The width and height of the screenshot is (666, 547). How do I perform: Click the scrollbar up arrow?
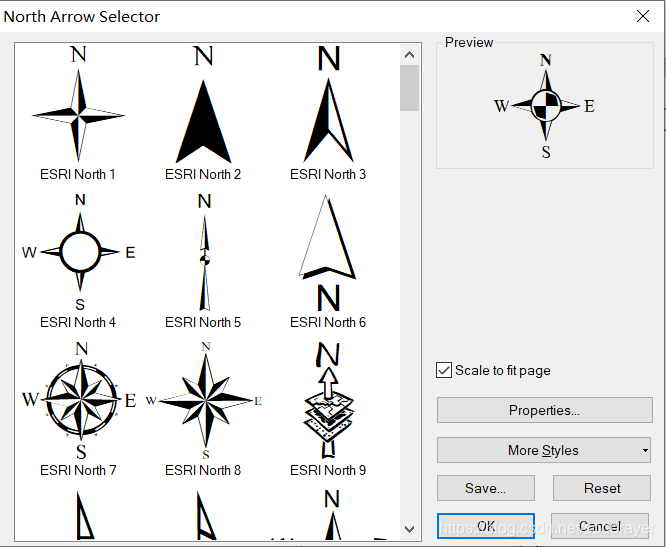[x=409, y=54]
